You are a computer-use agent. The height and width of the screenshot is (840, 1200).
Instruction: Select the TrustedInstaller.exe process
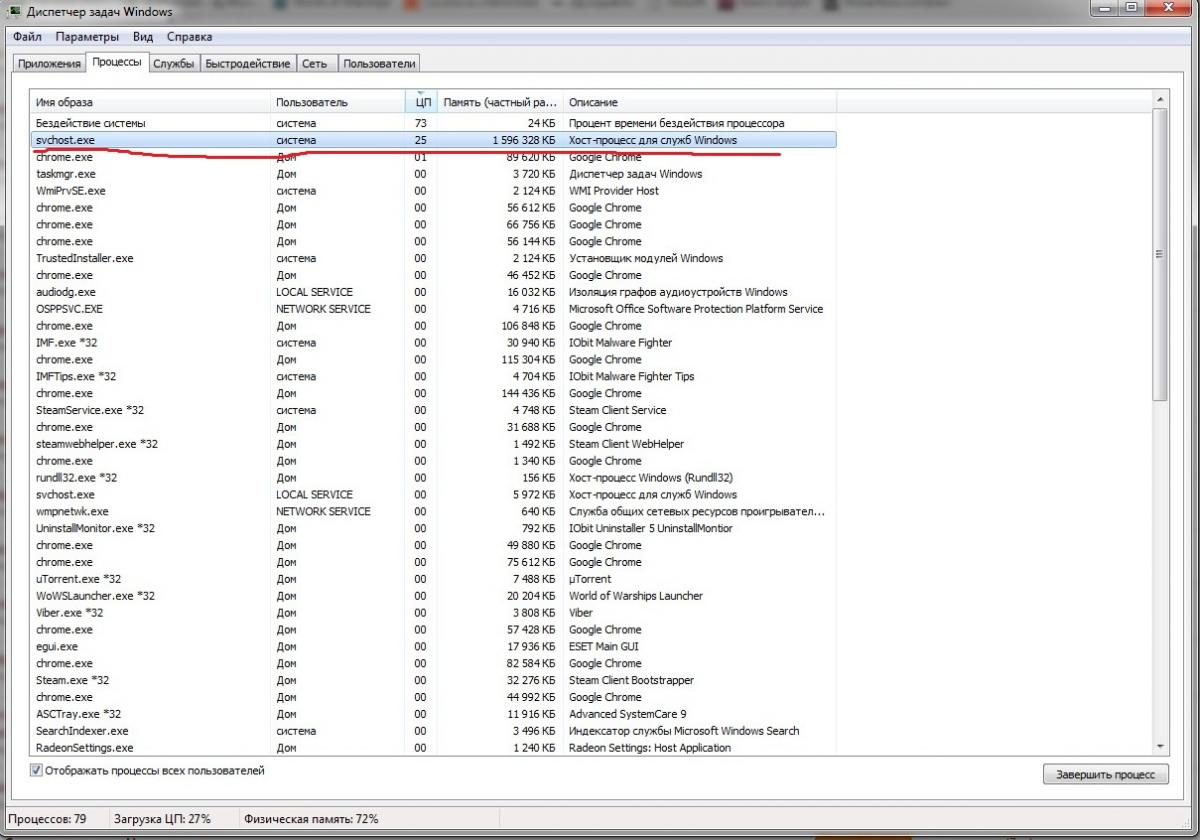coord(434,258)
